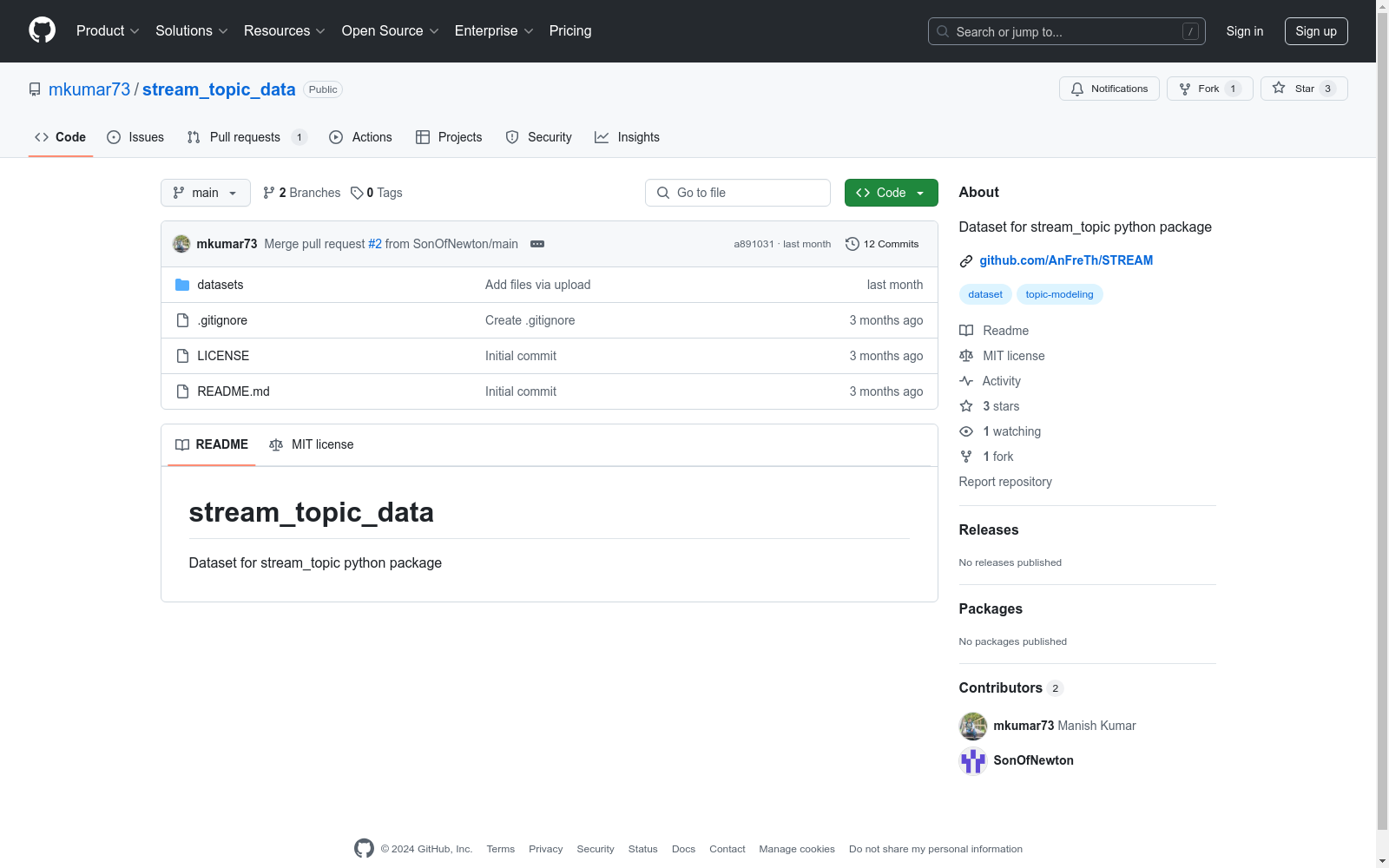Expand the Resources menu

285,31
